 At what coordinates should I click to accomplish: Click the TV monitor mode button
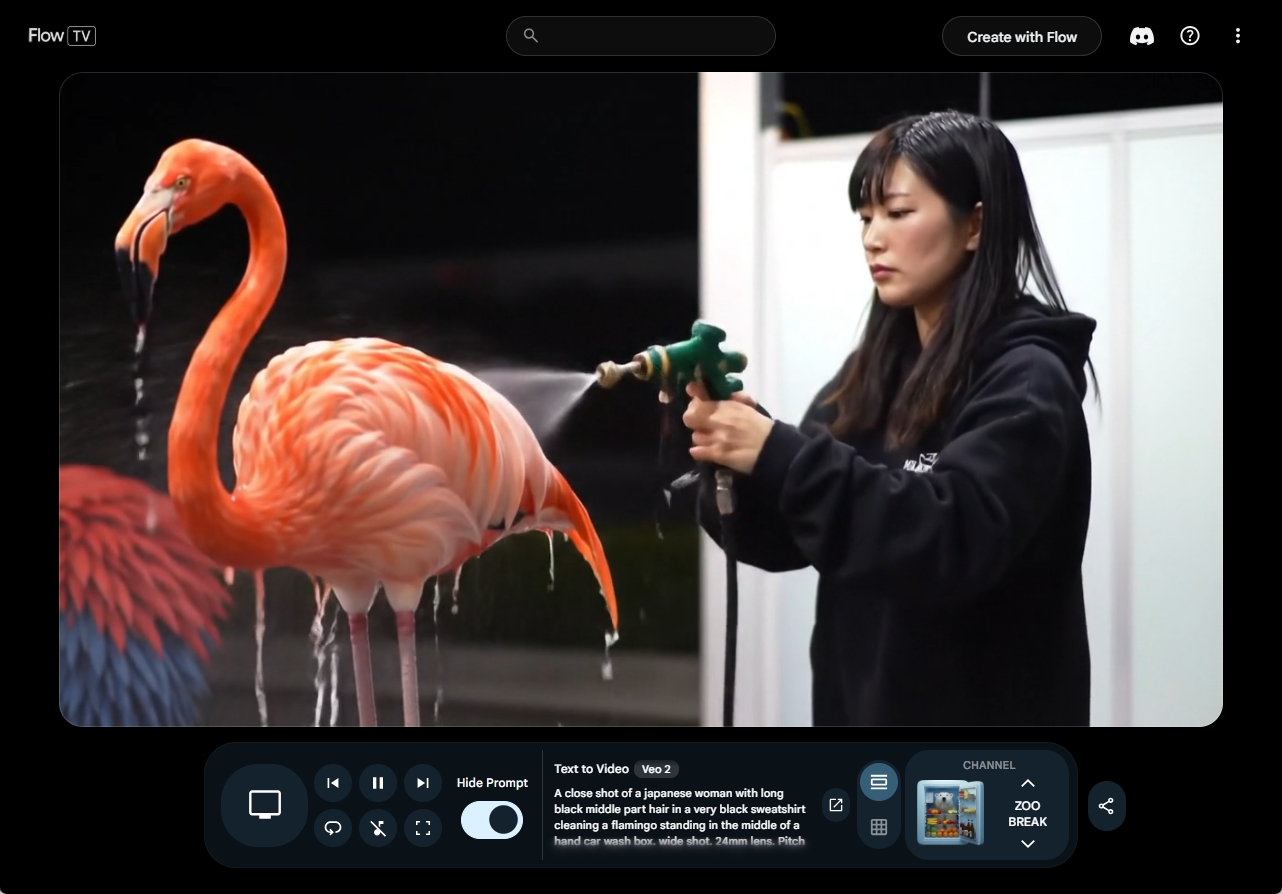pyautogui.click(x=264, y=805)
